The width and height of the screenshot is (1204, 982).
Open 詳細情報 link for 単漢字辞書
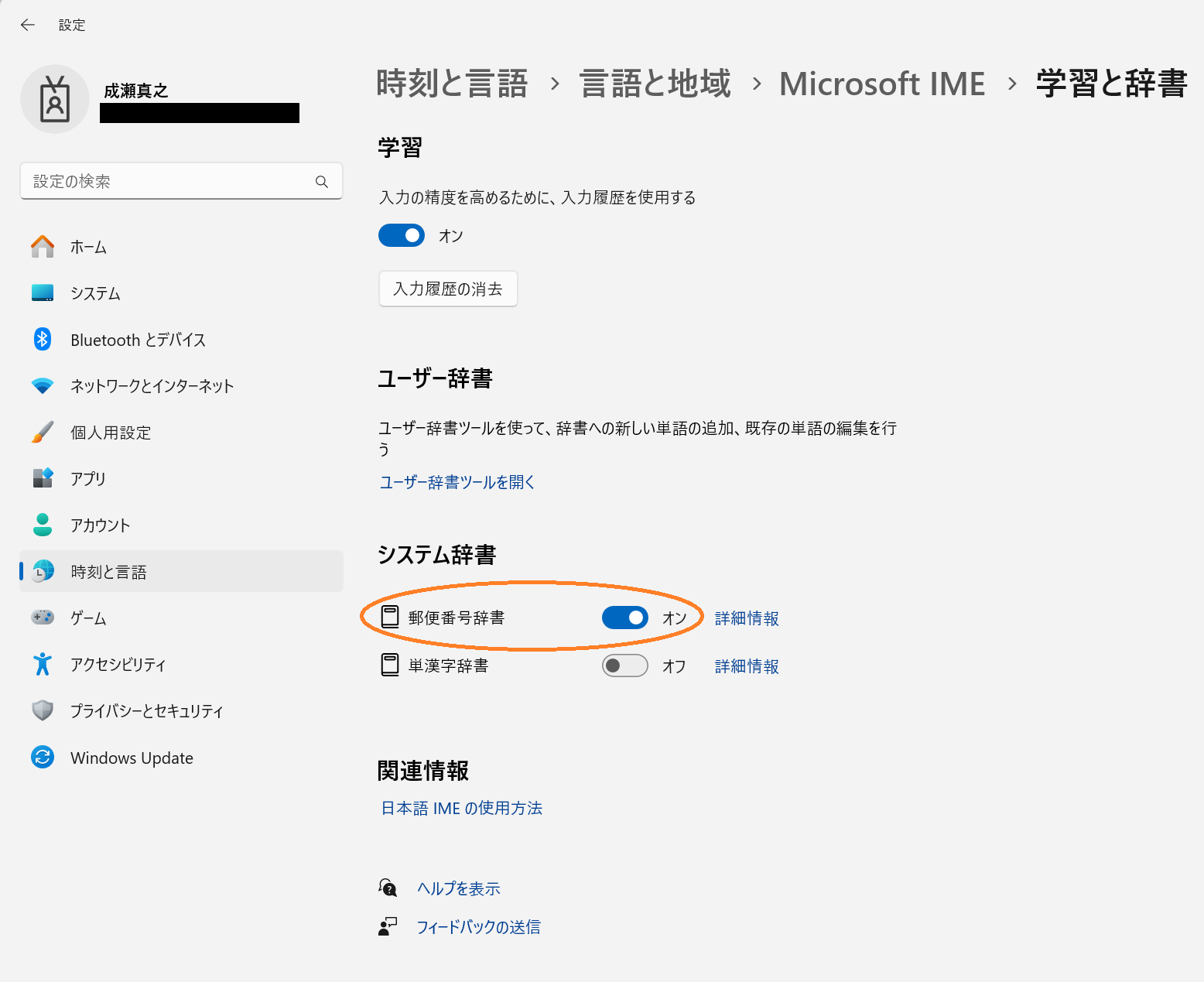tap(747, 666)
